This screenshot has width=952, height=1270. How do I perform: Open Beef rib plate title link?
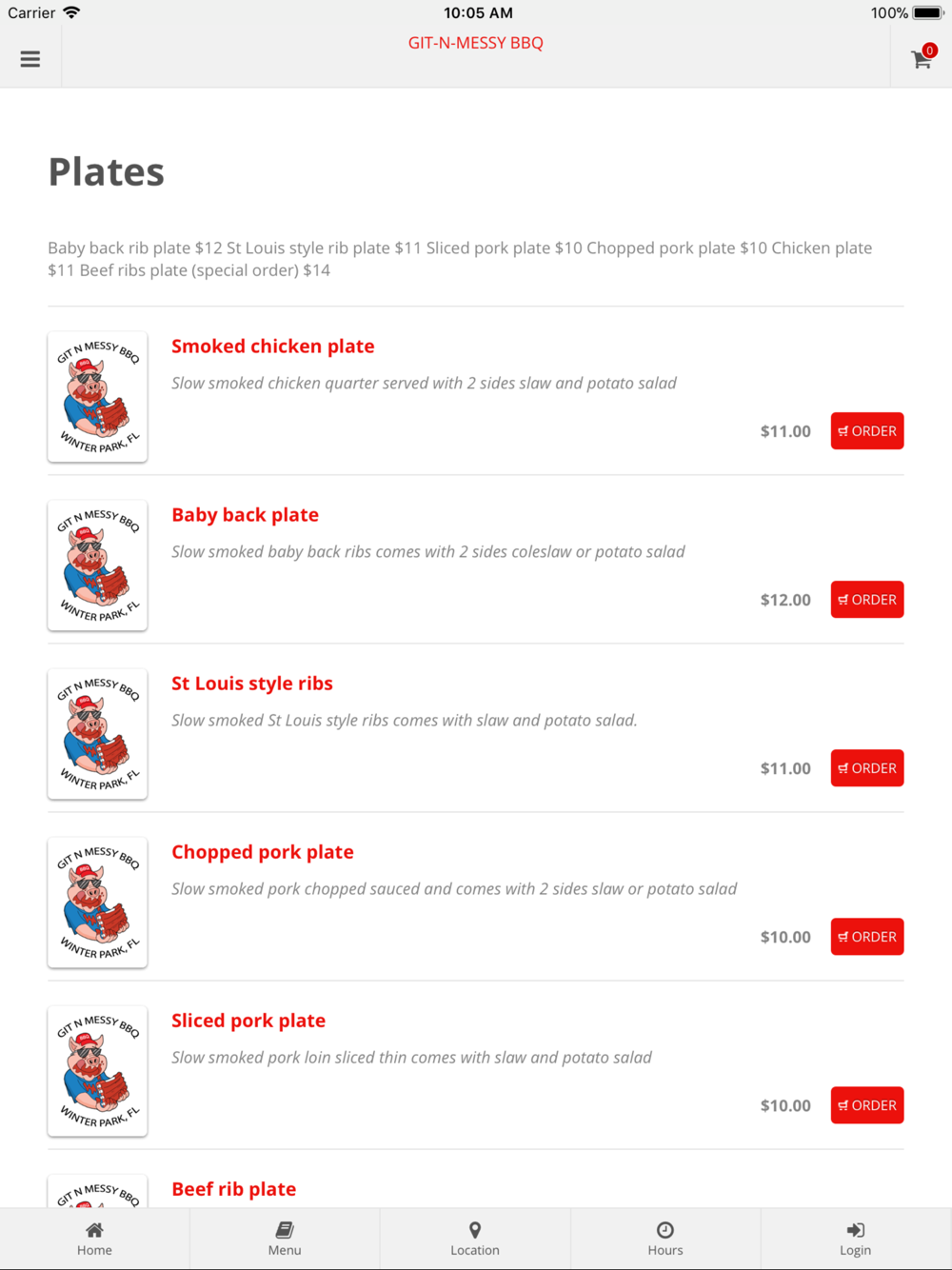(x=234, y=1189)
